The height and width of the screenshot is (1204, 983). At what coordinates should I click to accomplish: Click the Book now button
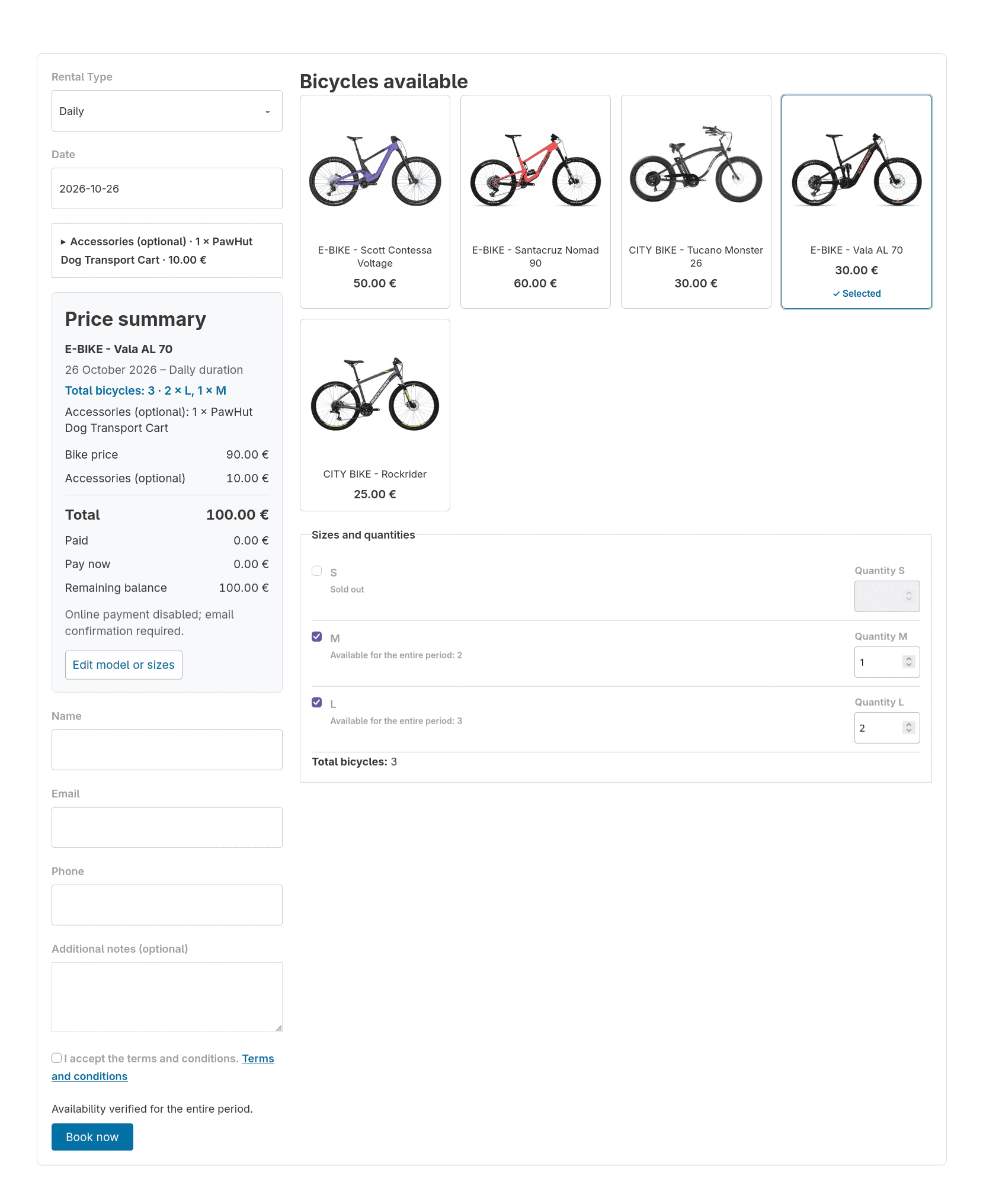[x=92, y=1137]
